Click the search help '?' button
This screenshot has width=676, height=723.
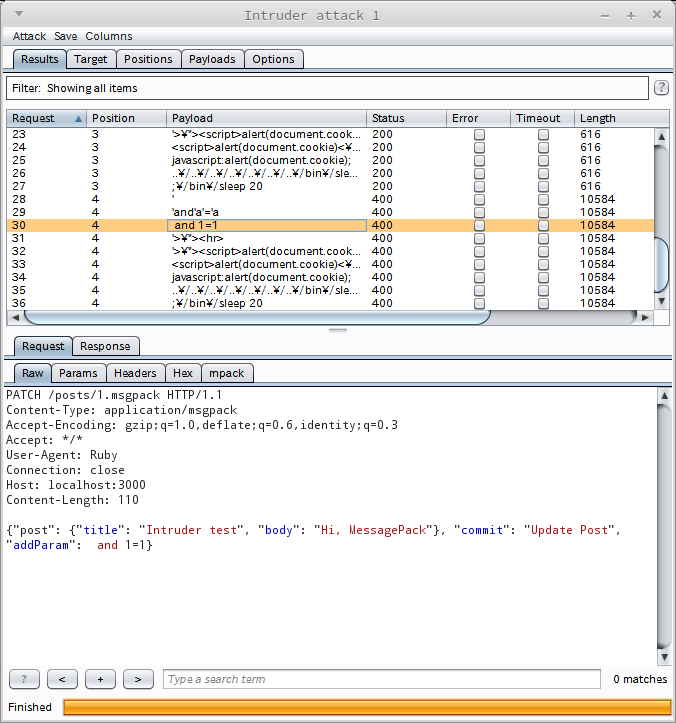point(24,679)
